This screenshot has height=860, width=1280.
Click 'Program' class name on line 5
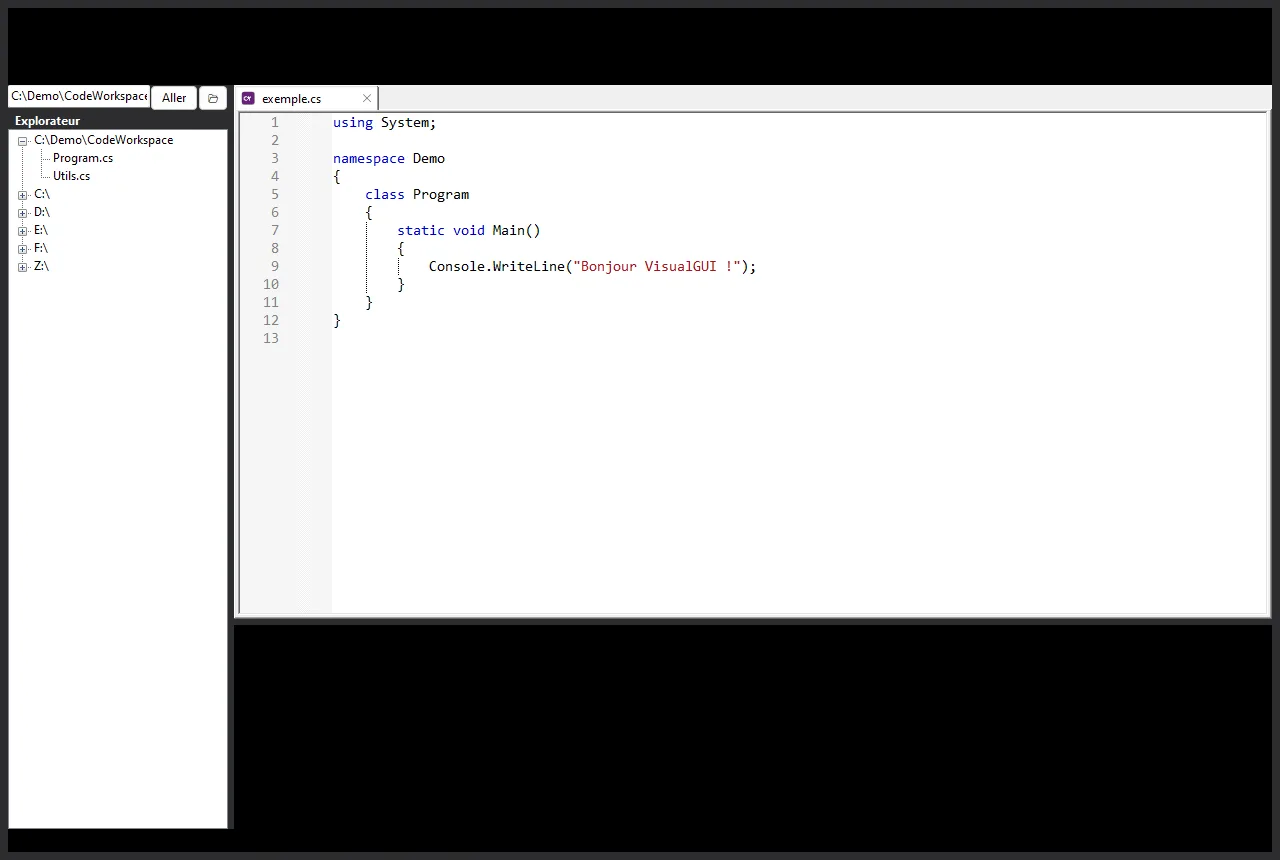(441, 194)
